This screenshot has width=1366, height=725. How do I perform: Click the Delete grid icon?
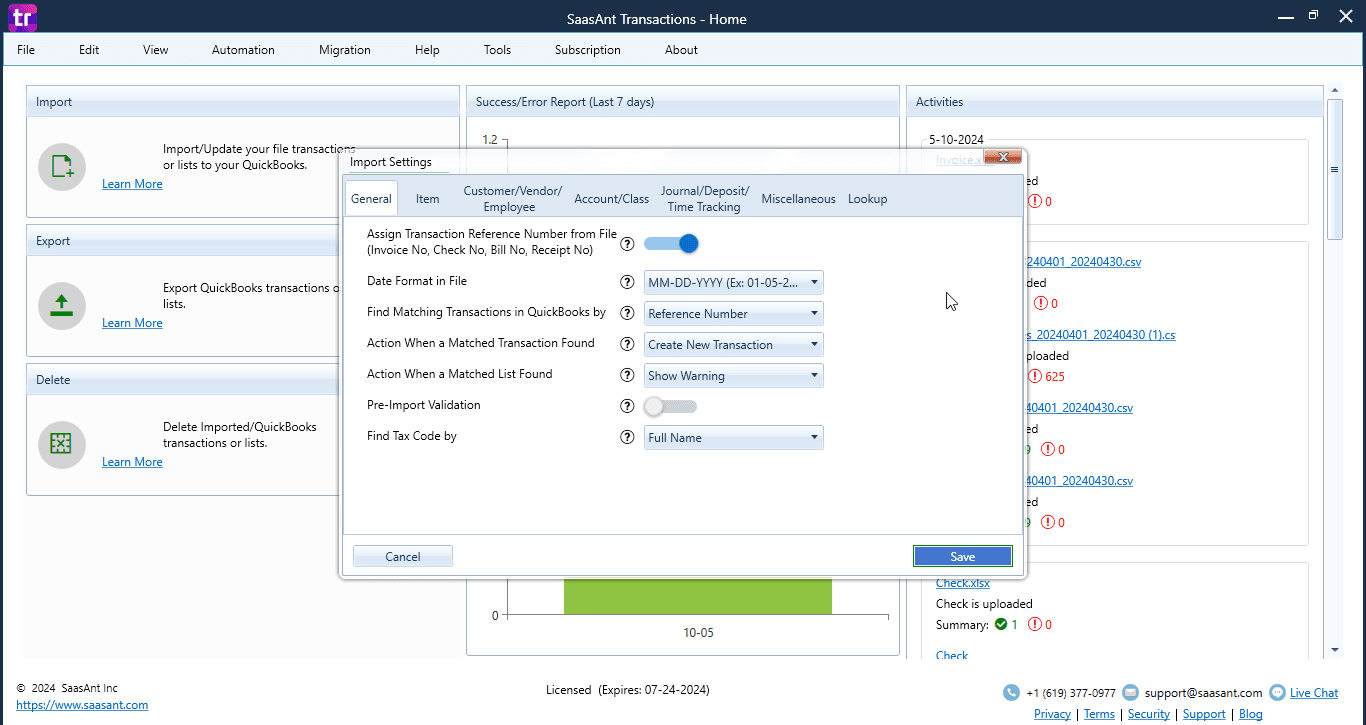pyautogui.click(x=62, y=444)
